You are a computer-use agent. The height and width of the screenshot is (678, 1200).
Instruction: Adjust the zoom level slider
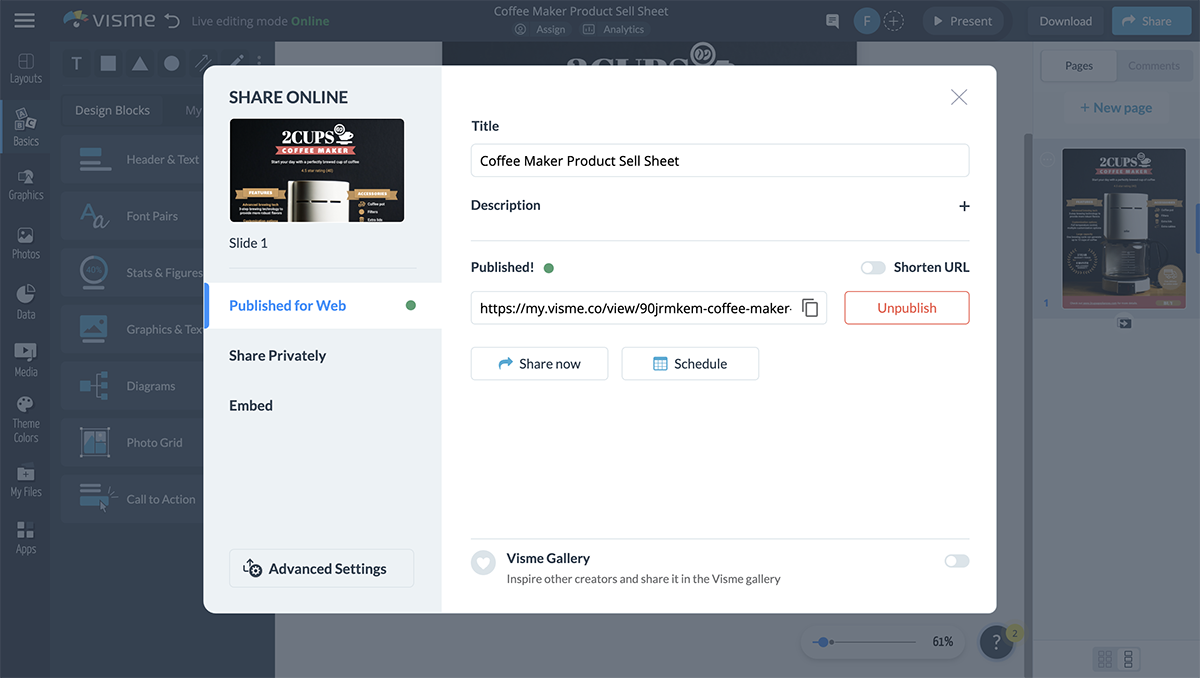[x=823, y=641]
